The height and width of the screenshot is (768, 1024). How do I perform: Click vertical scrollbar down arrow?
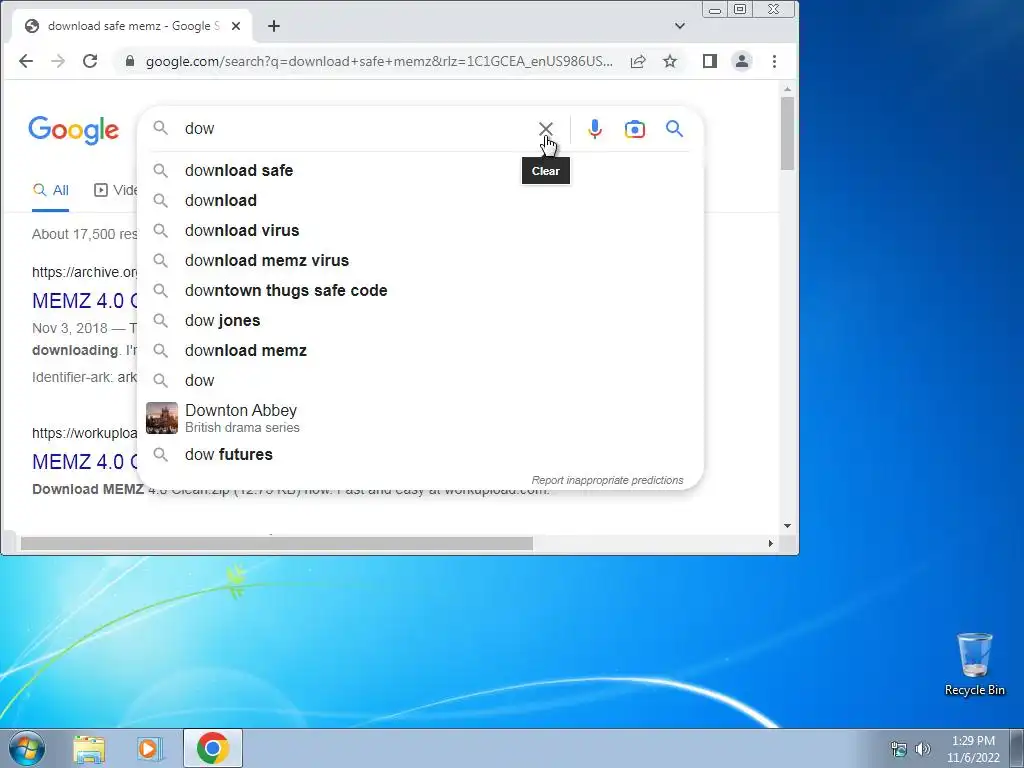[788, 526]
